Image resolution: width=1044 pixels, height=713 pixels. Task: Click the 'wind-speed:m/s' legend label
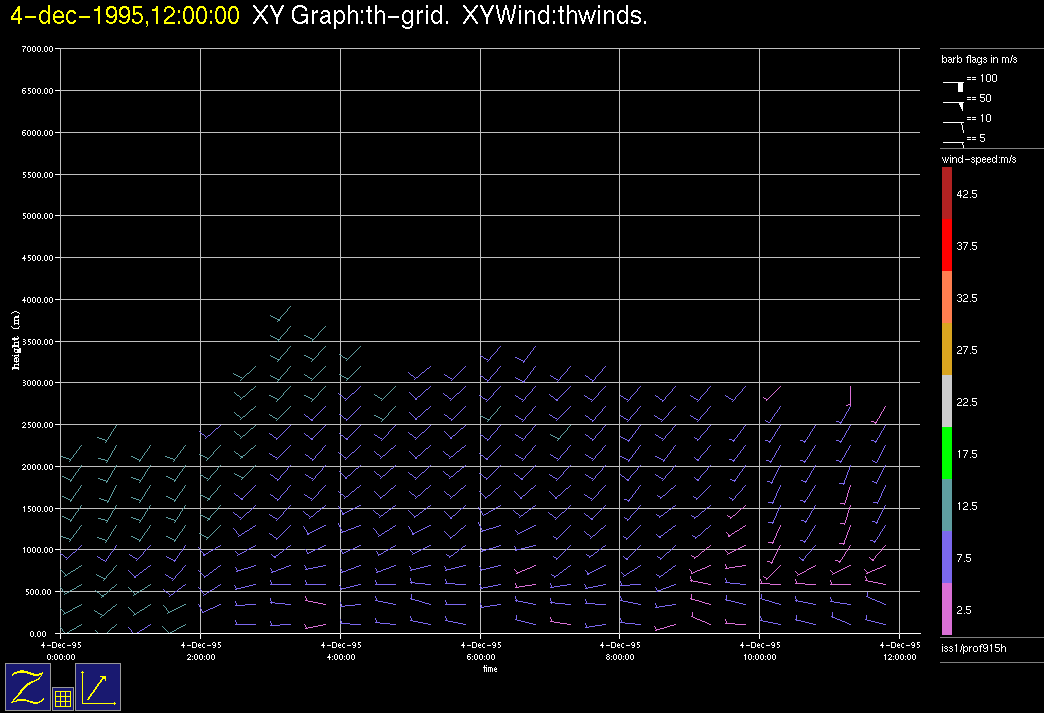(x=978, y=159)
